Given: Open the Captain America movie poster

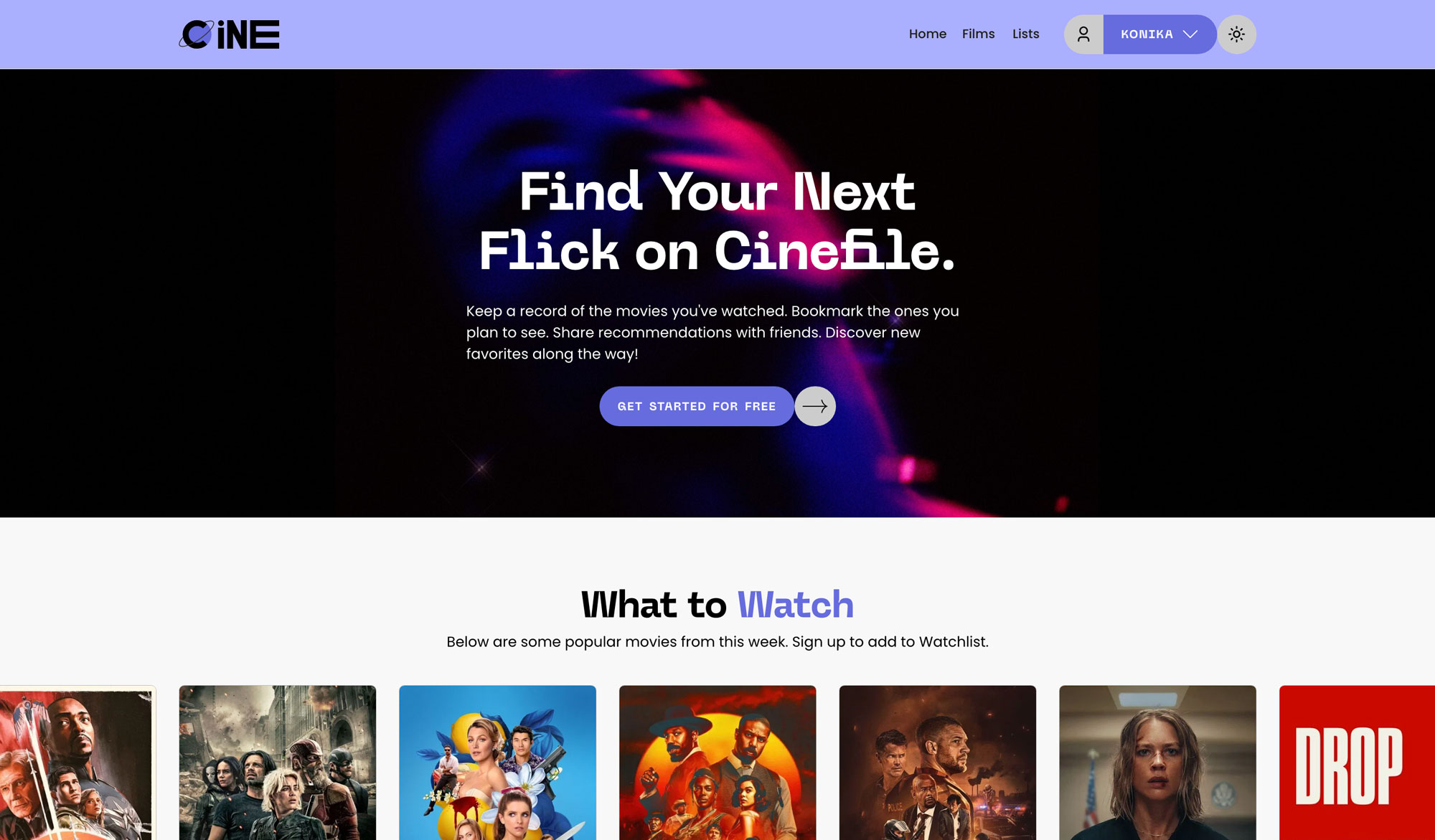Looking at the screenshot, I should pyautogui.click(x=77, y=763).
